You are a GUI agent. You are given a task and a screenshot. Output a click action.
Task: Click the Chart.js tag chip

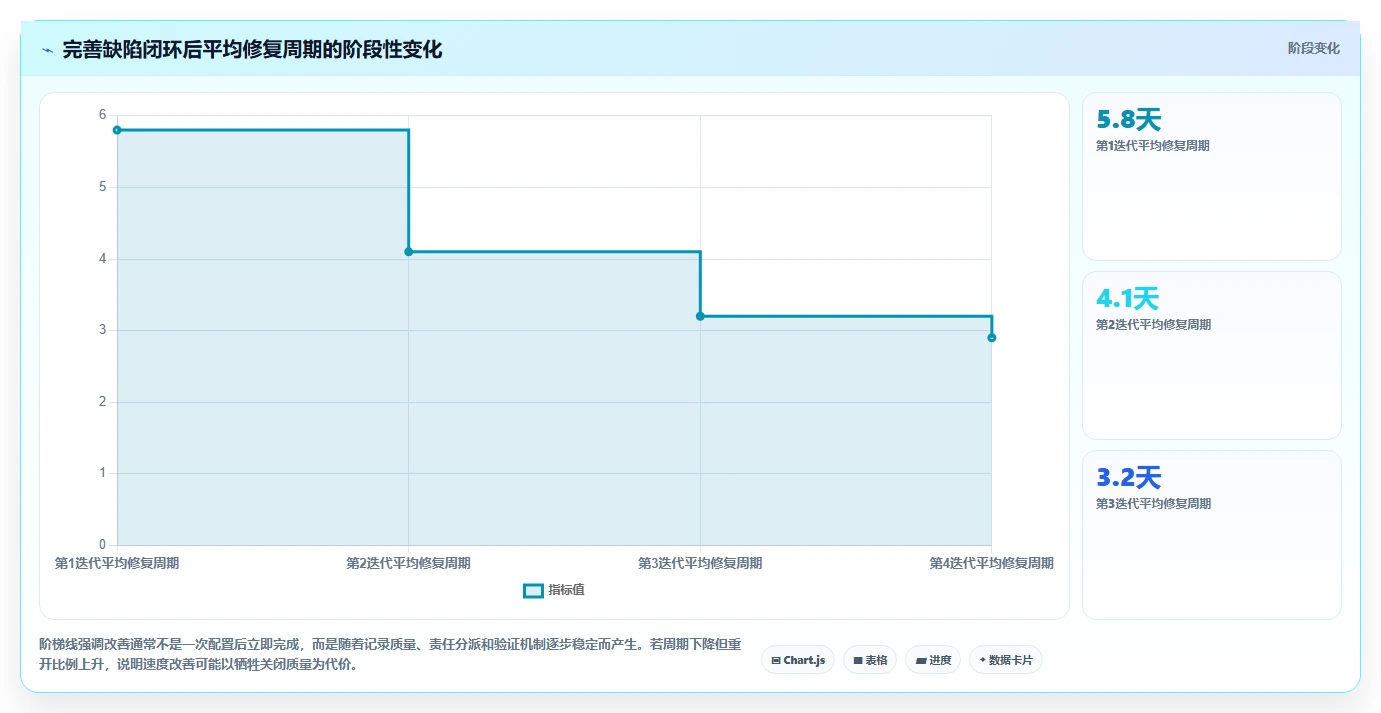798,660
